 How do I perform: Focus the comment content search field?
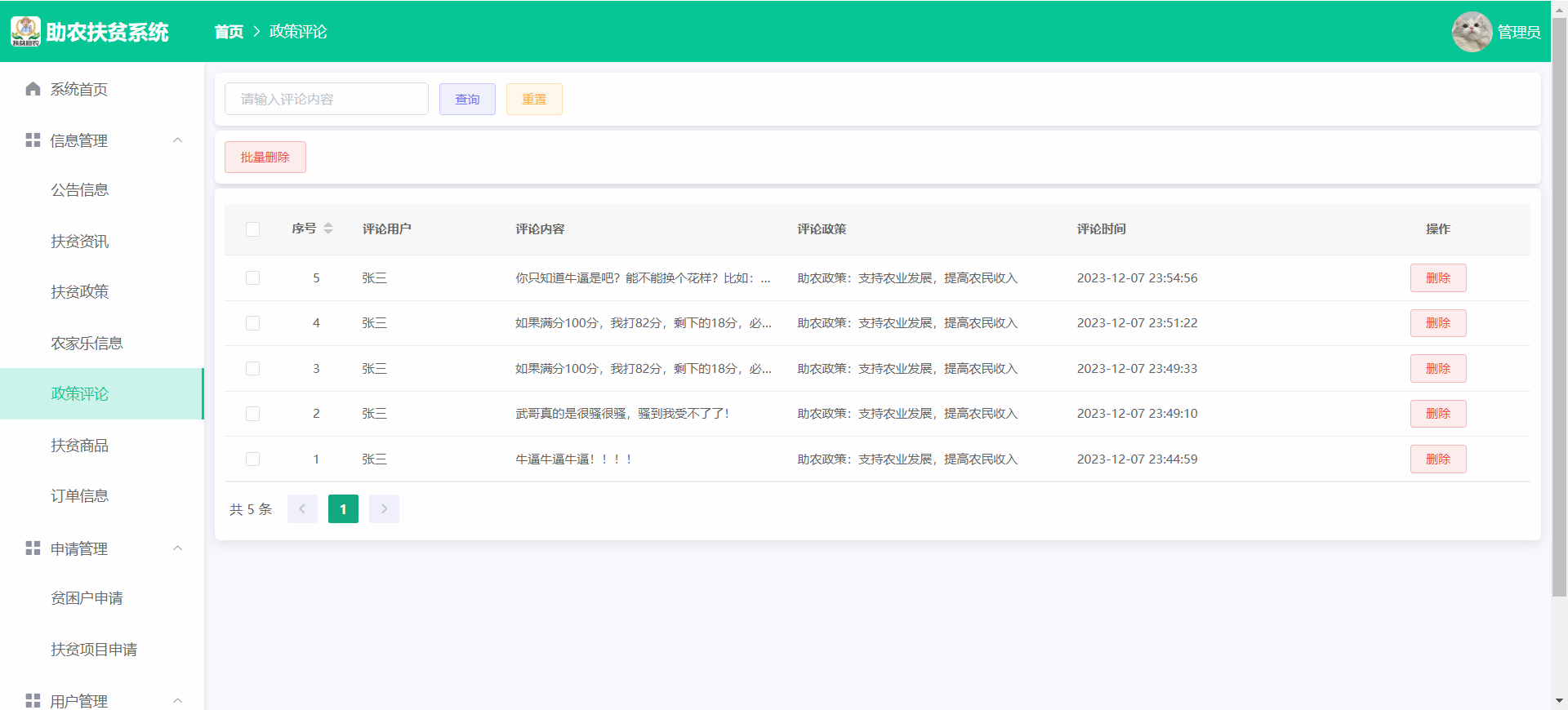pyautogui.click(x=327, y=100)
